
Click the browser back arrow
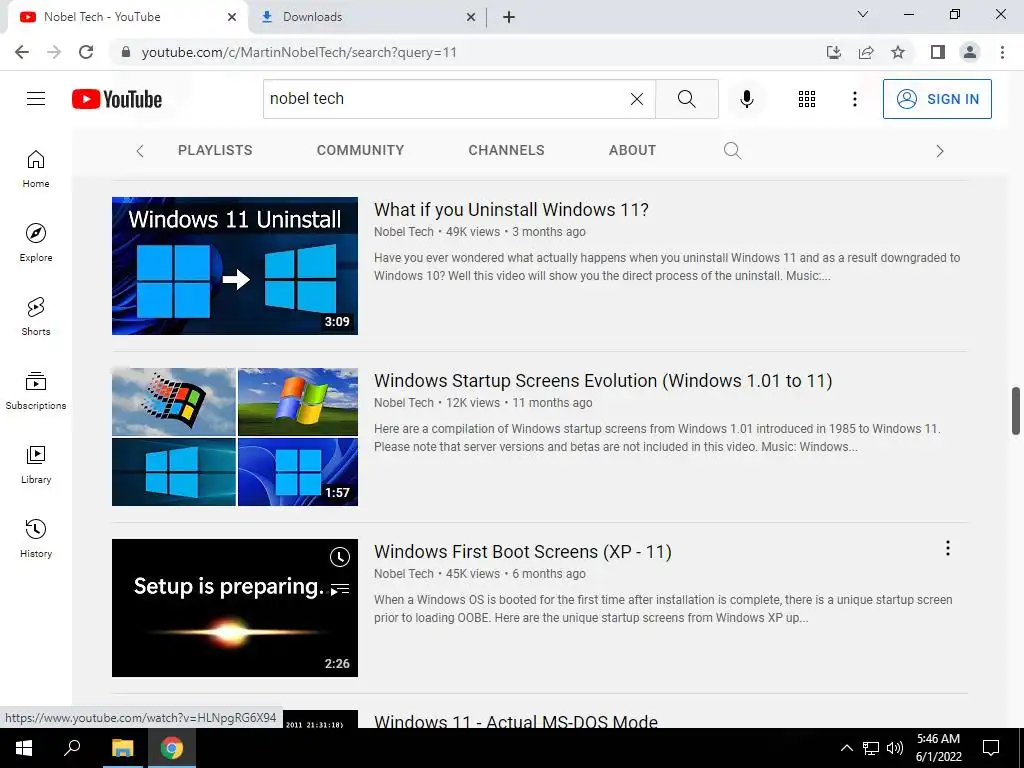pos(22,52)
